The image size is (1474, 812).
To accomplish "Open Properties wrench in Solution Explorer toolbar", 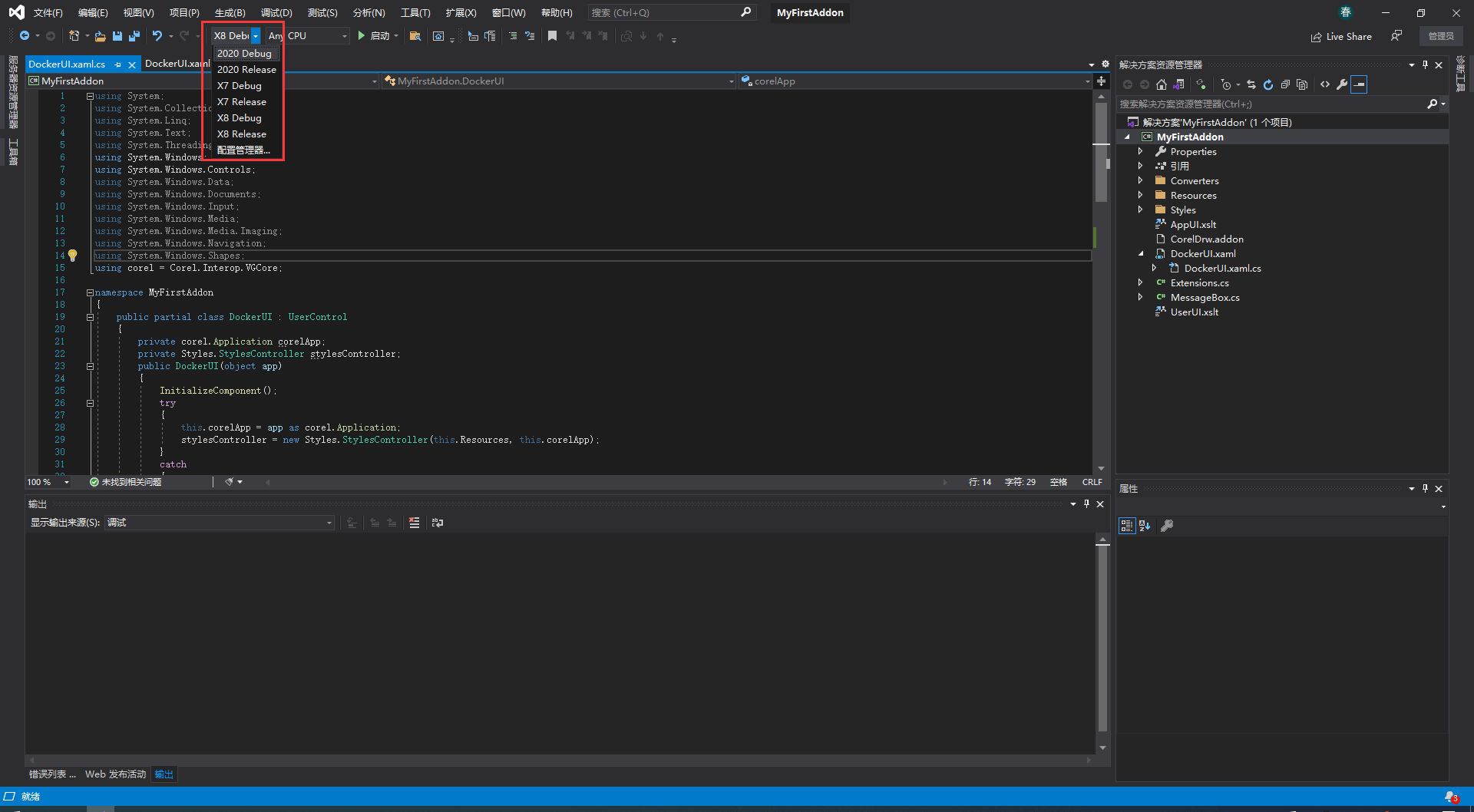I will [1342, 84].
